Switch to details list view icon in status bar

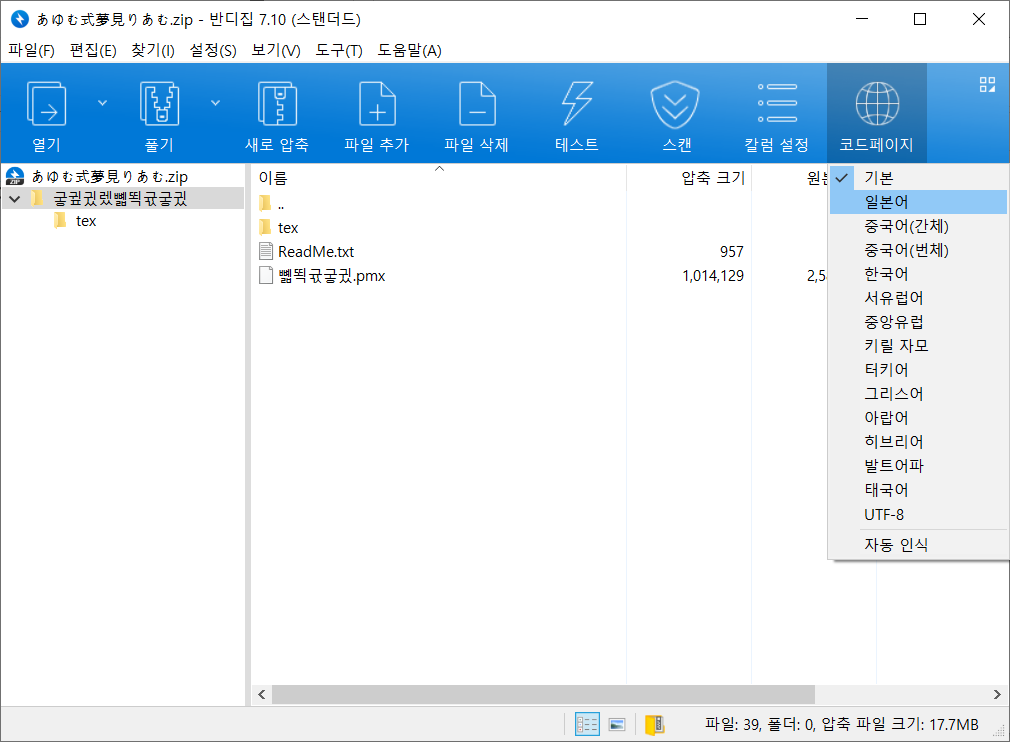tap(587, 724)
